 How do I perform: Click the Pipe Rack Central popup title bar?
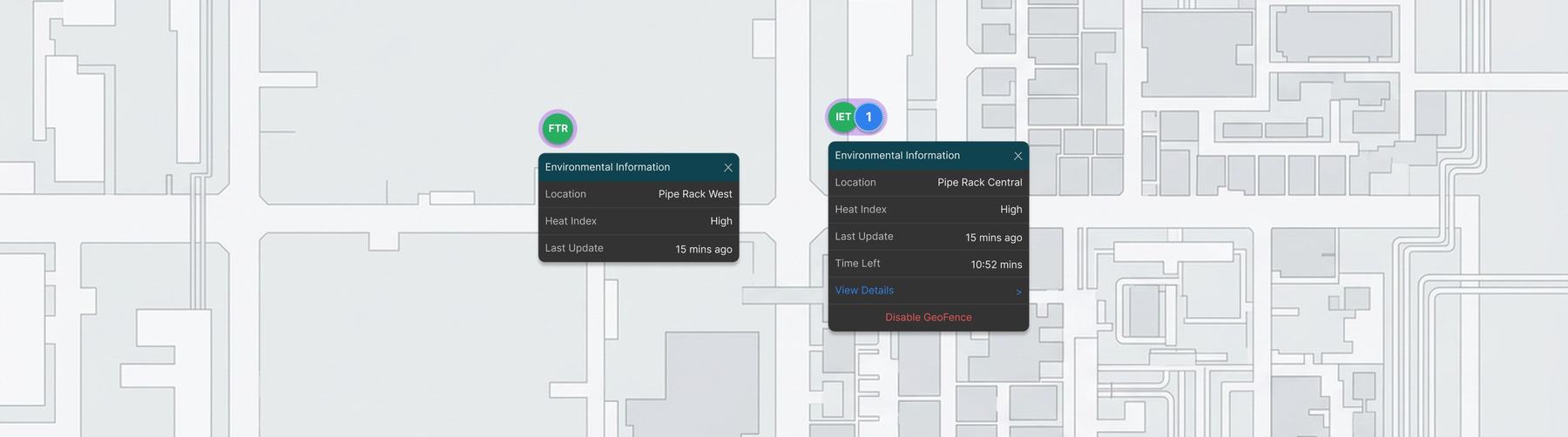tap(929, 156)
